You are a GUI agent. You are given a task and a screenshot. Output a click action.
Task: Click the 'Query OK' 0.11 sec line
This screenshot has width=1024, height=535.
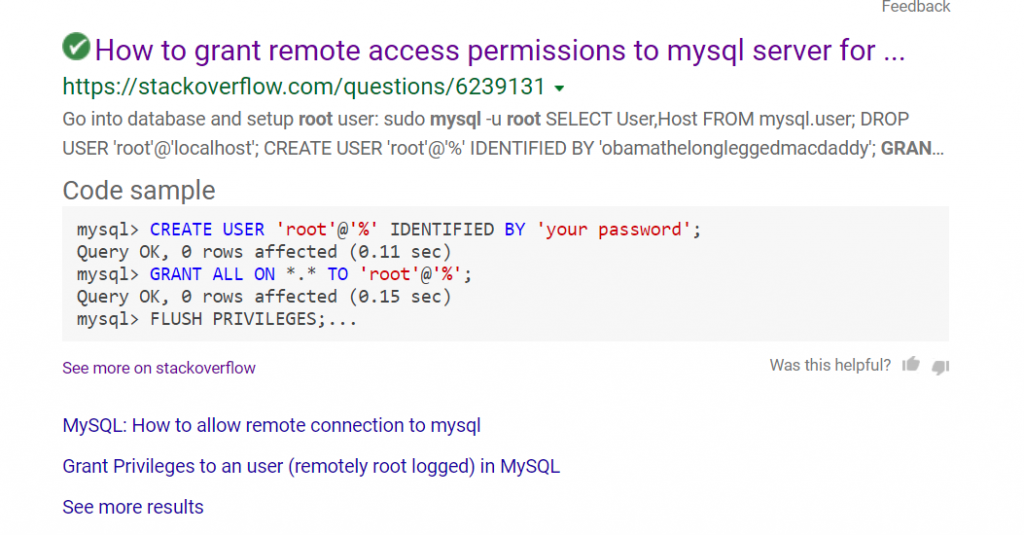264,252
